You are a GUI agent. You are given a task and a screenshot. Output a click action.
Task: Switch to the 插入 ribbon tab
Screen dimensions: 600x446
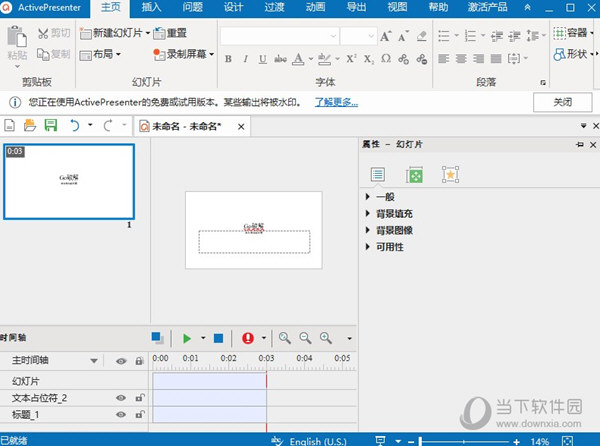pos(152,7)
